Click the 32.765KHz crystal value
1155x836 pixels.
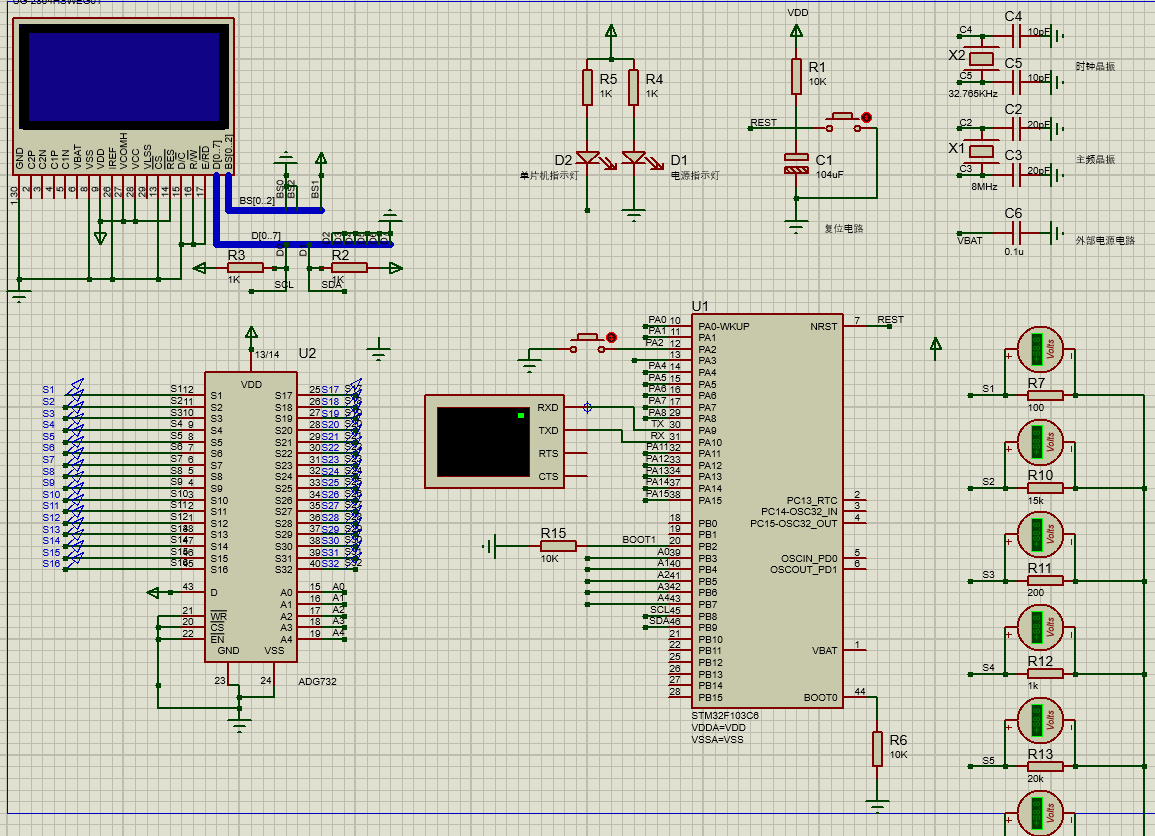(x=973, y=94)
